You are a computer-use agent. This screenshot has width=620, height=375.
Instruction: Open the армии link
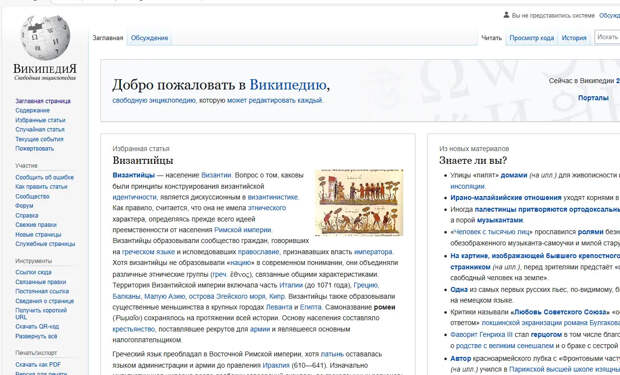(260, 329)
